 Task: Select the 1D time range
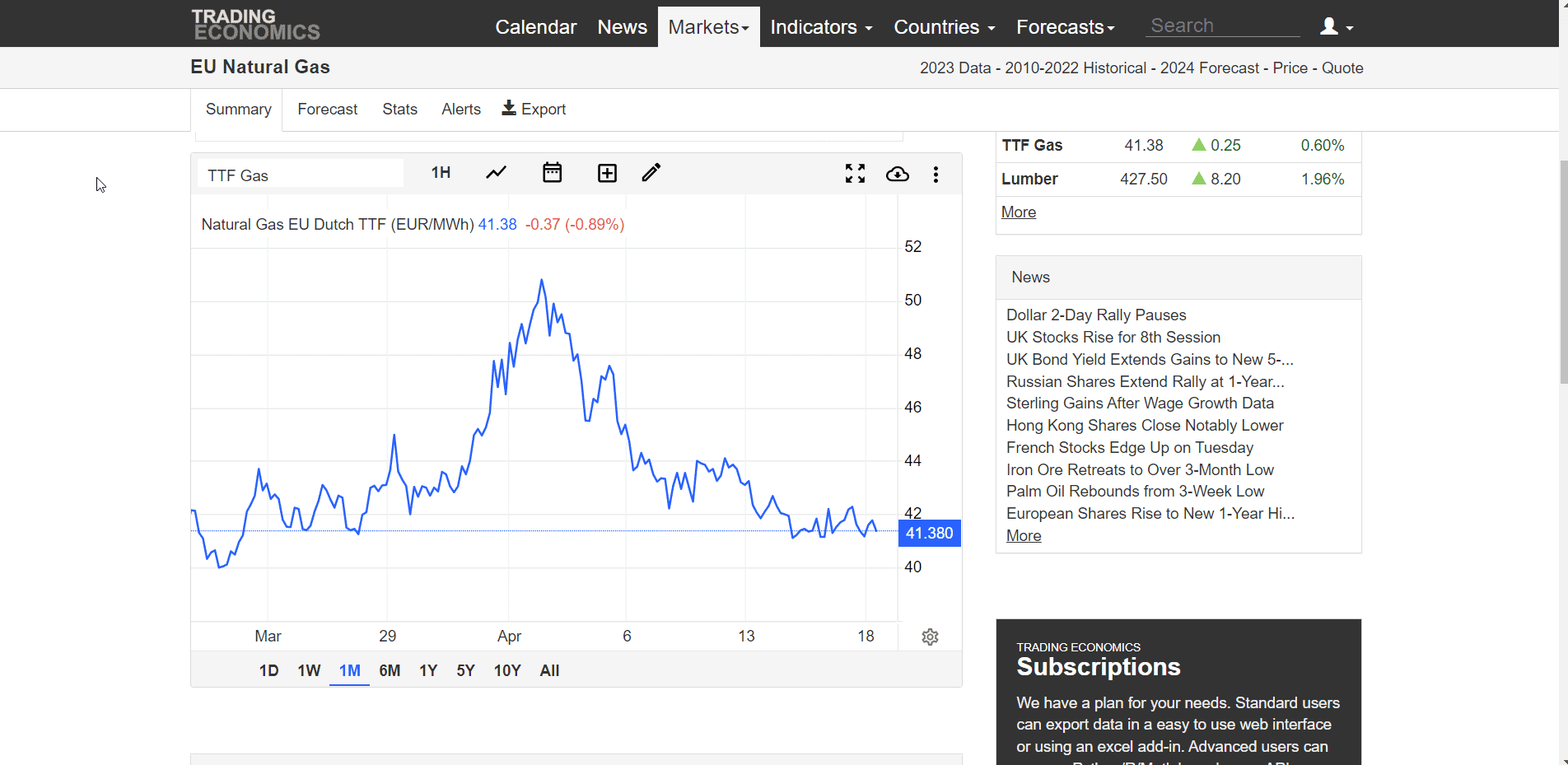[x=268, y=670]
